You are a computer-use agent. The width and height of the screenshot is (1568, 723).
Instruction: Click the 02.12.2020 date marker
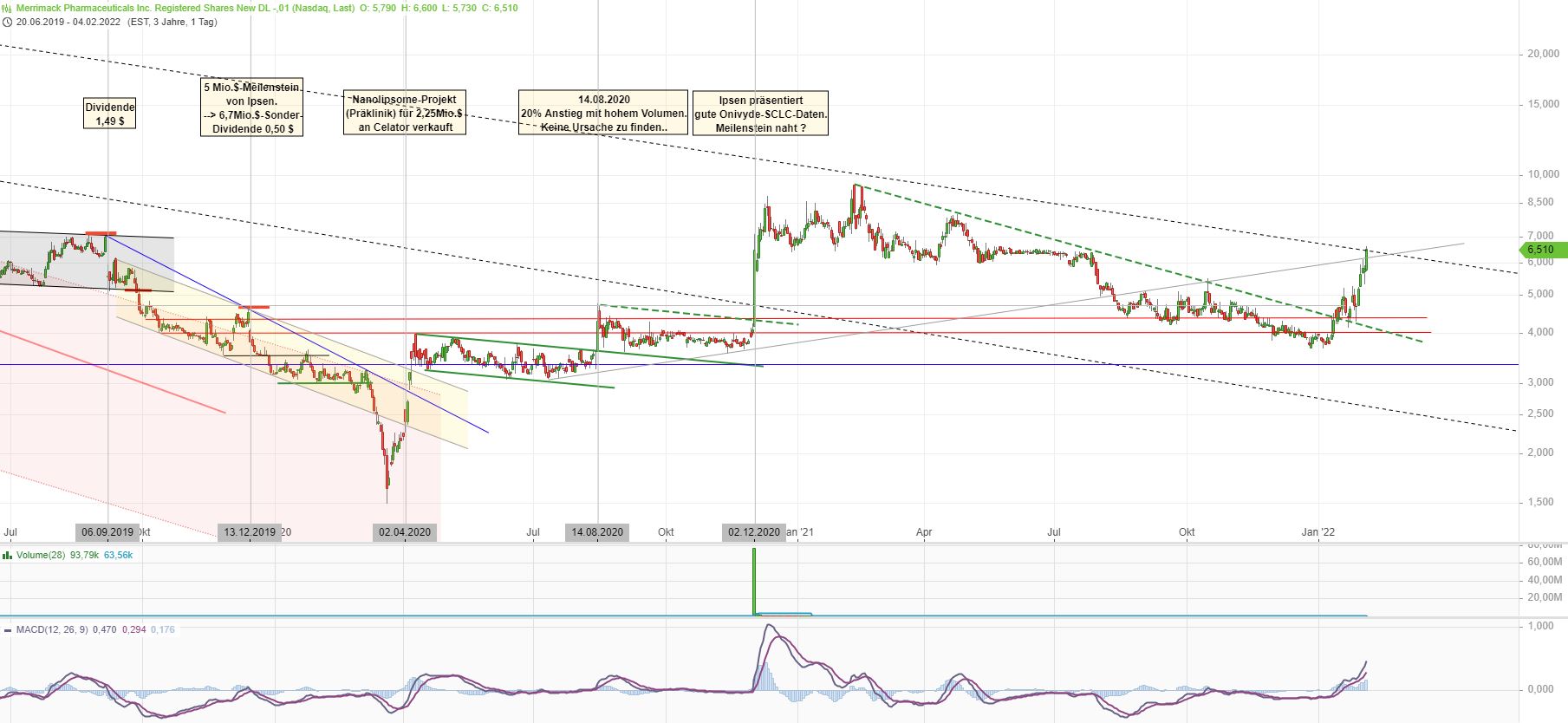click(x=755, y=532)
